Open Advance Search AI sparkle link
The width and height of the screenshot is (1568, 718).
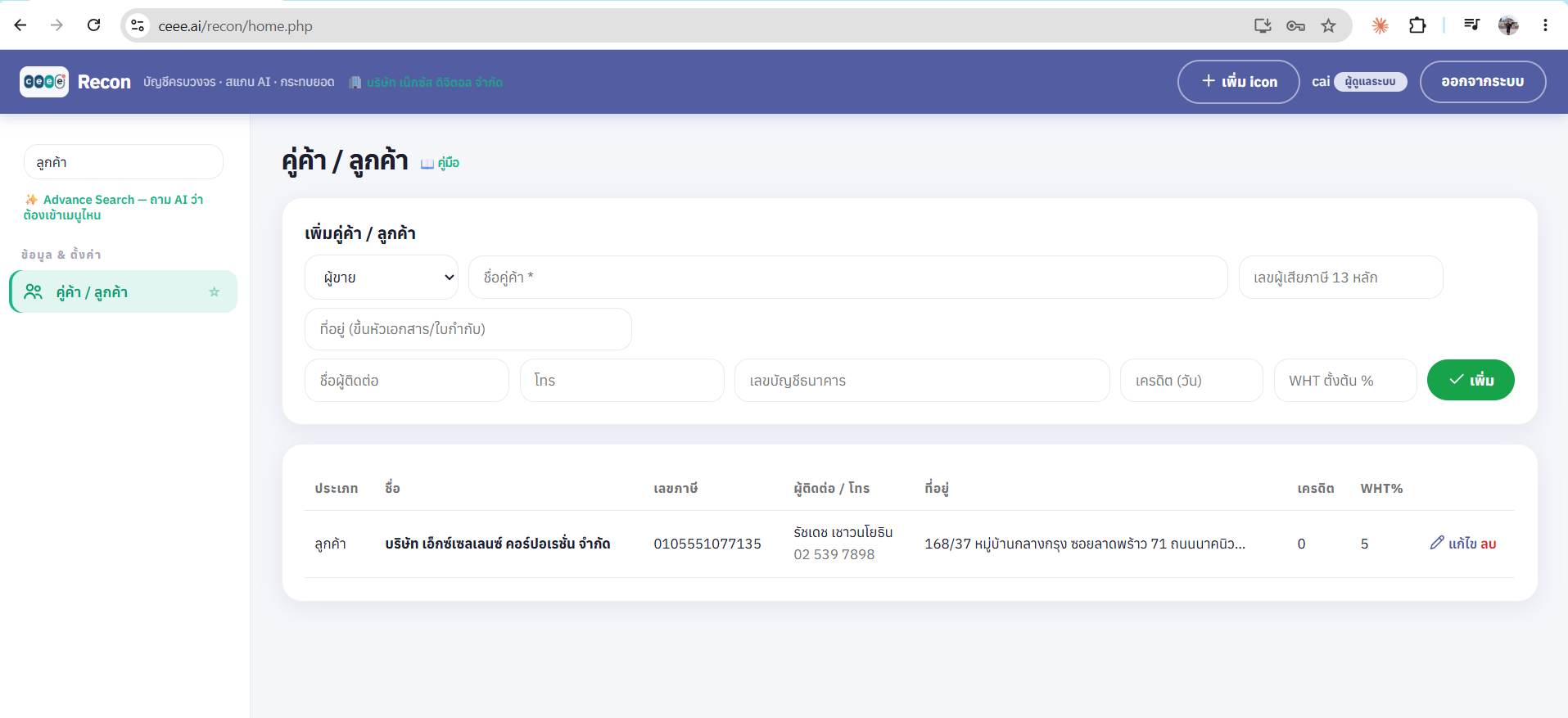click(x=113, y=207)
